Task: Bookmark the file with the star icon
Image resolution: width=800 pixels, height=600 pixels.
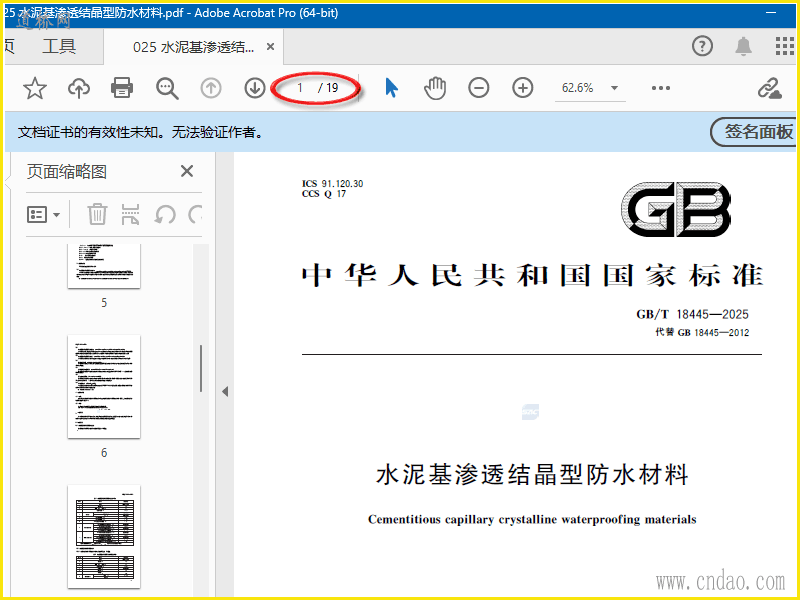Action: pyautogui.click(x=35, y=88)
